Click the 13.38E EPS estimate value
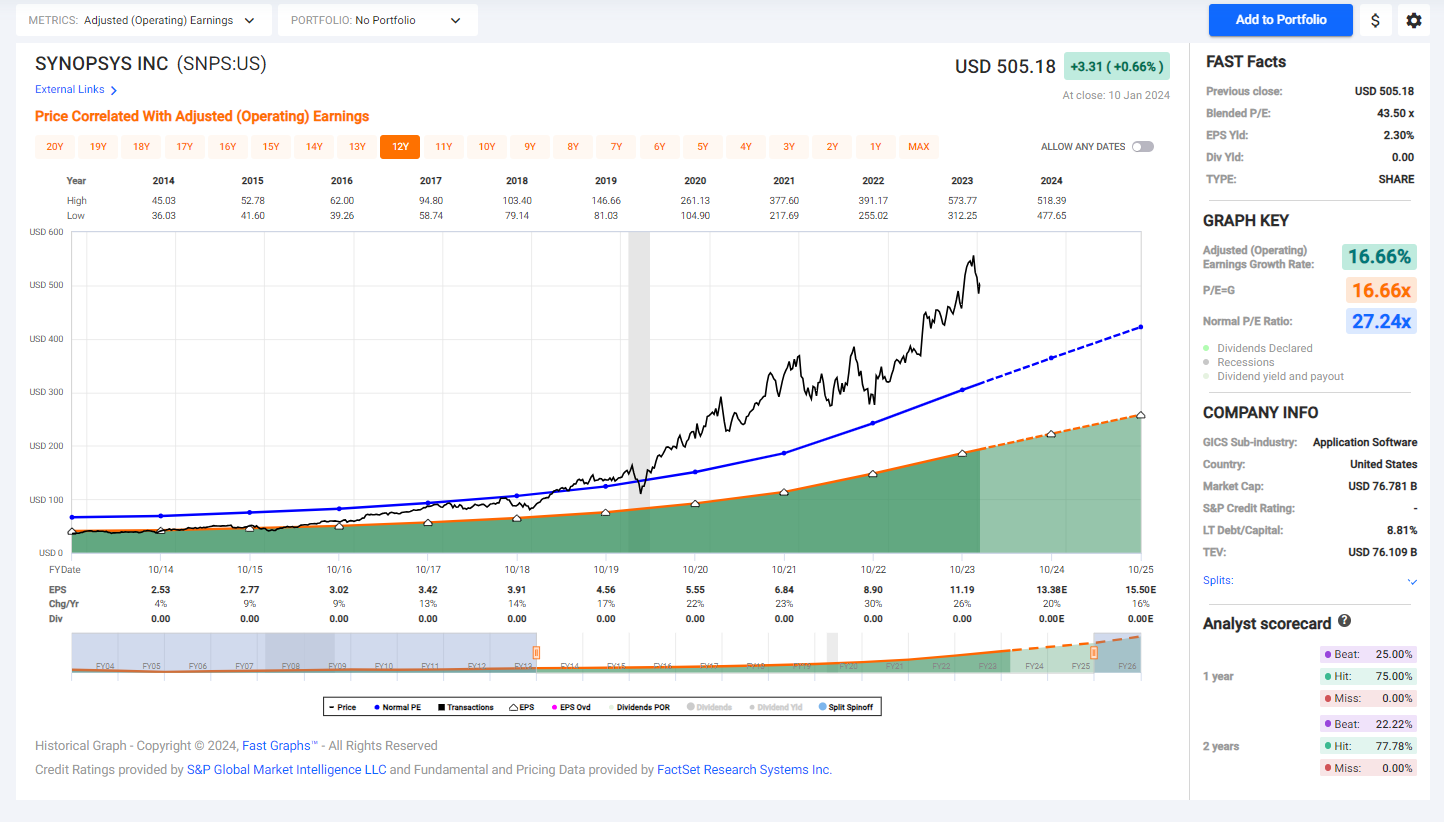The image size is (1444, 822). coord(1051,590)
